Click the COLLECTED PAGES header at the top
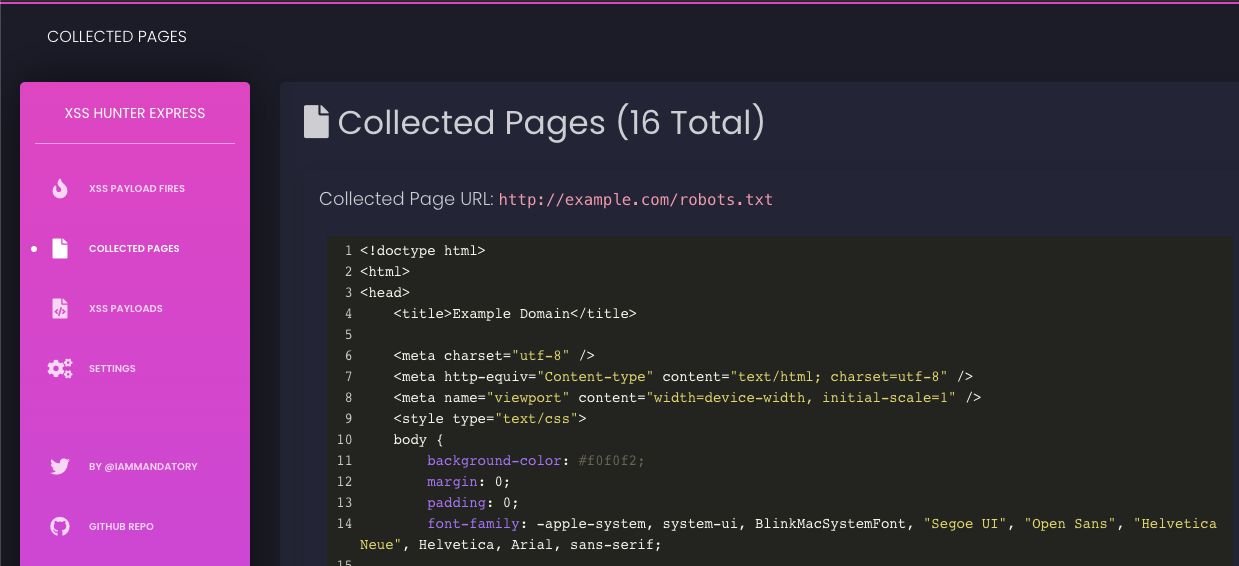This screenshot has width=1239, height=566. [x=117, y=37]
